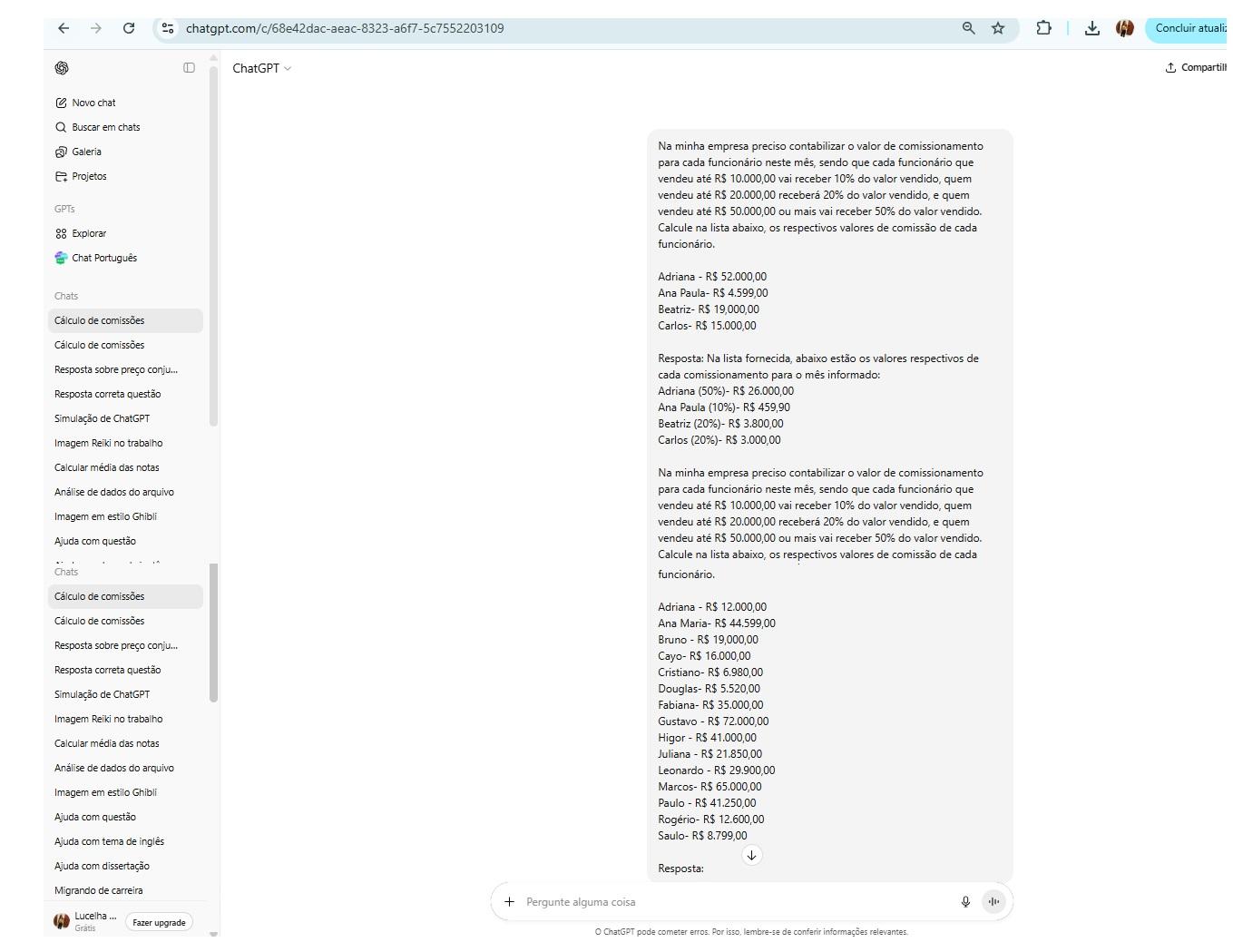Start voice mode with the waveform button
This screenshot has height=952, width=1233.
tap(993, 902)
